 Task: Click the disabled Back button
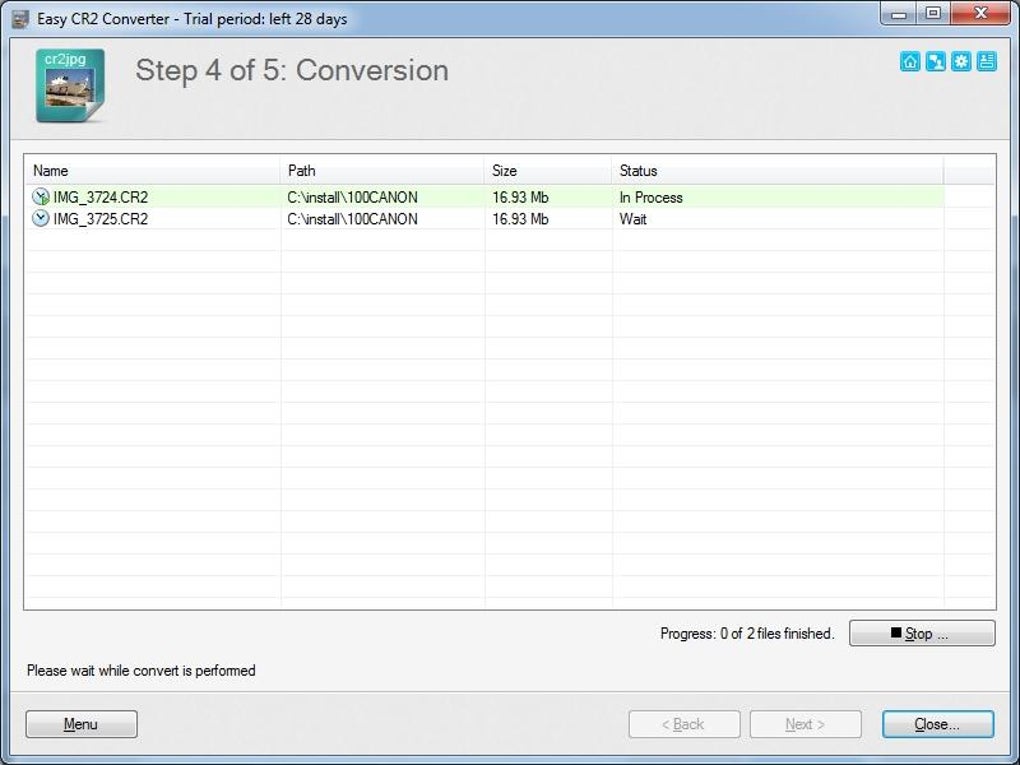click(684, 724)
